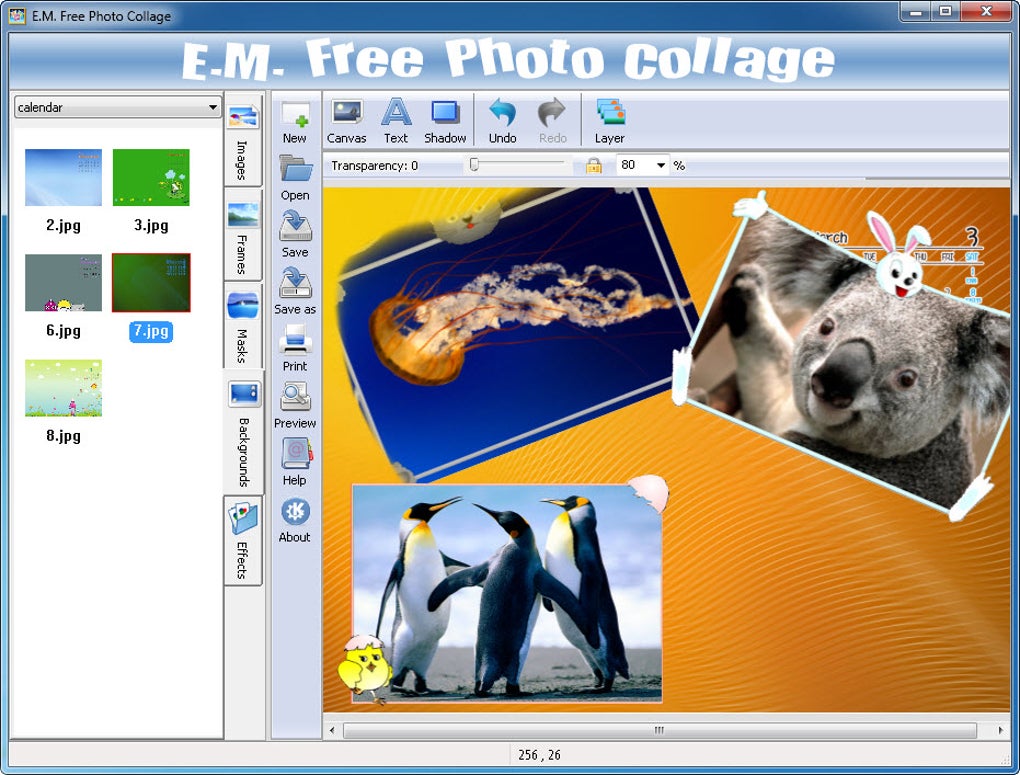Maximize the E.M. Free Photo Collage window

[x=946, y=12]
